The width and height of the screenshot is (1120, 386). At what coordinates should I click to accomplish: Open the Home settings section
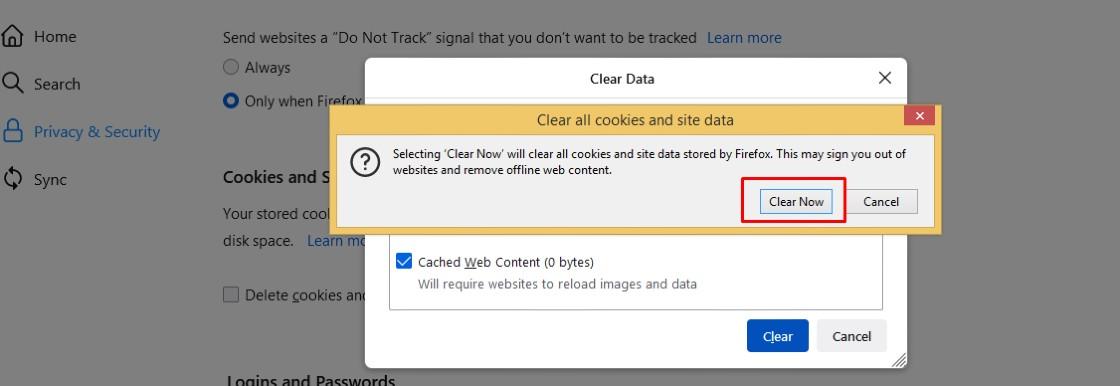coord(55,36)
